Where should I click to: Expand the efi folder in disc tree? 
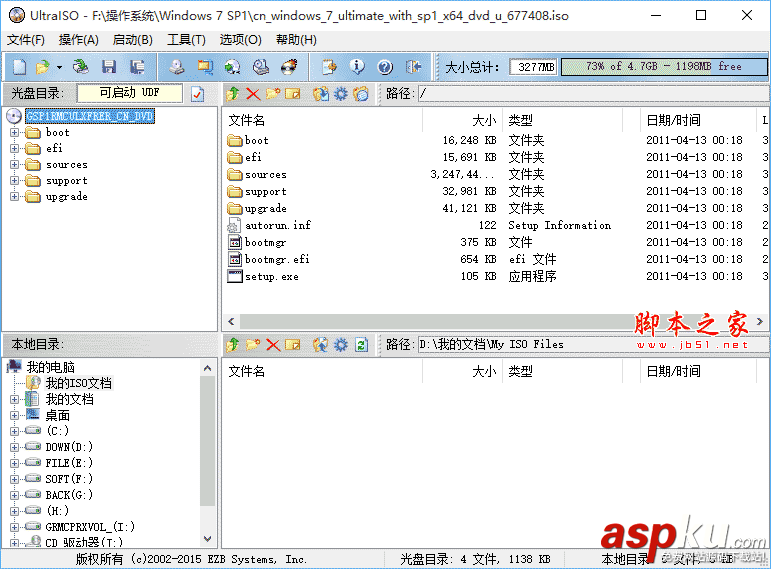(x=14, y=149)
